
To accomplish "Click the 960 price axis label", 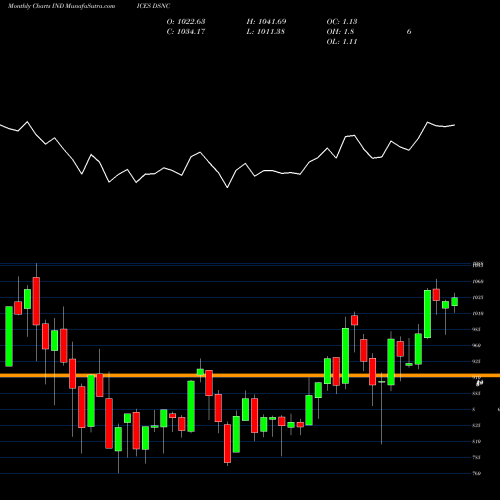I will coord(477,345).
